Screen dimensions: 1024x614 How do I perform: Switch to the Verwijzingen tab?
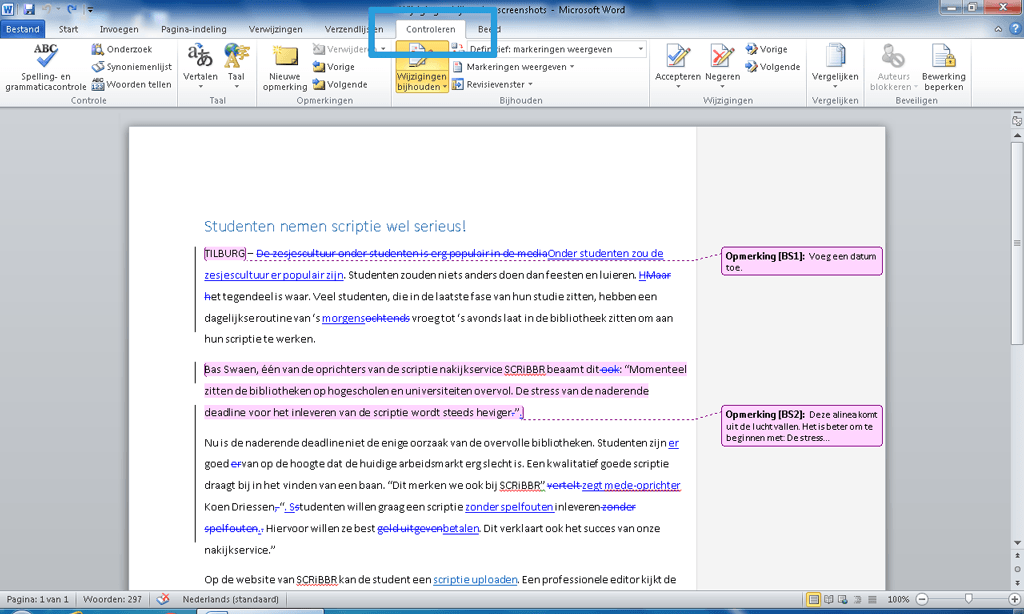pos(276,29)
